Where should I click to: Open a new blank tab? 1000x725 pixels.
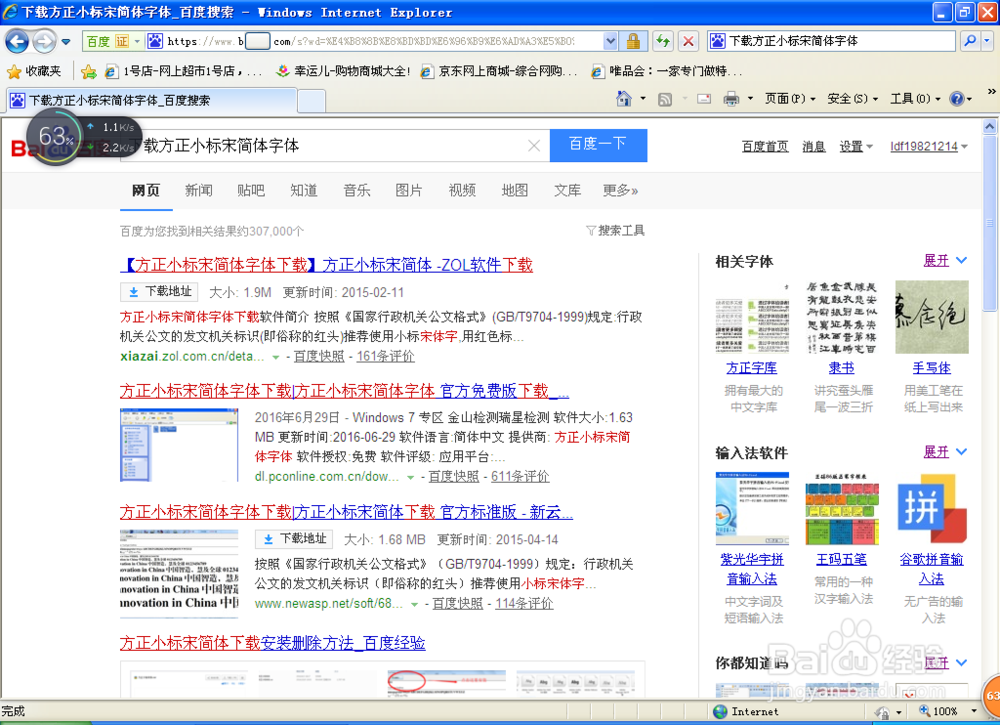coord(312,101)
